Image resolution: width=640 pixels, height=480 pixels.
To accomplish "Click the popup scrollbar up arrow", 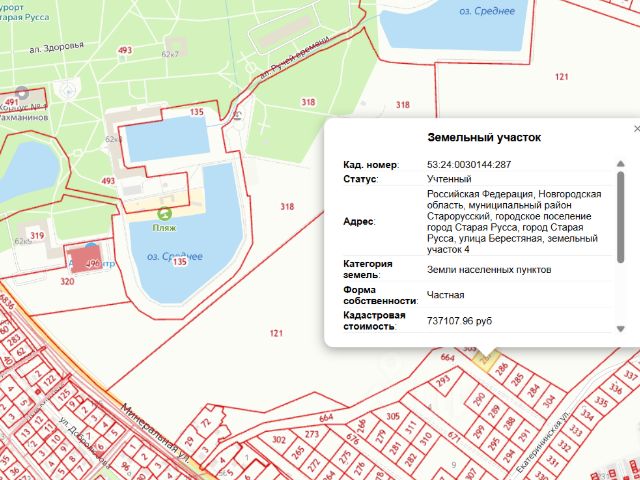I will 620,164.
